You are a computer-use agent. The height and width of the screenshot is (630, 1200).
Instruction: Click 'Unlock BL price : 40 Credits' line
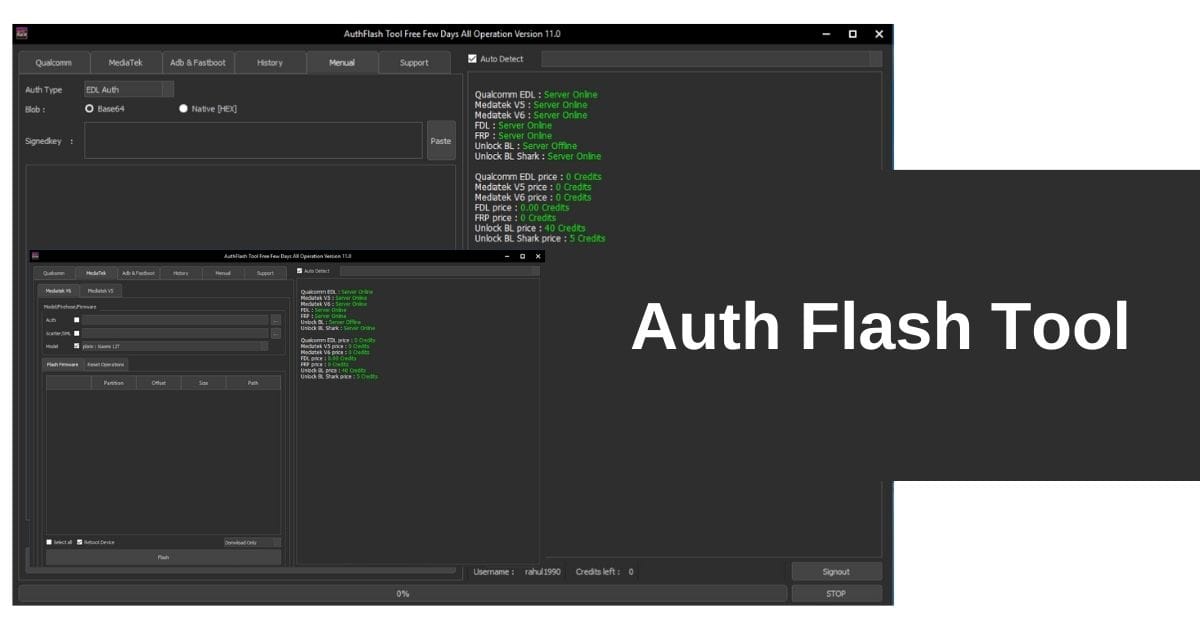530,228
